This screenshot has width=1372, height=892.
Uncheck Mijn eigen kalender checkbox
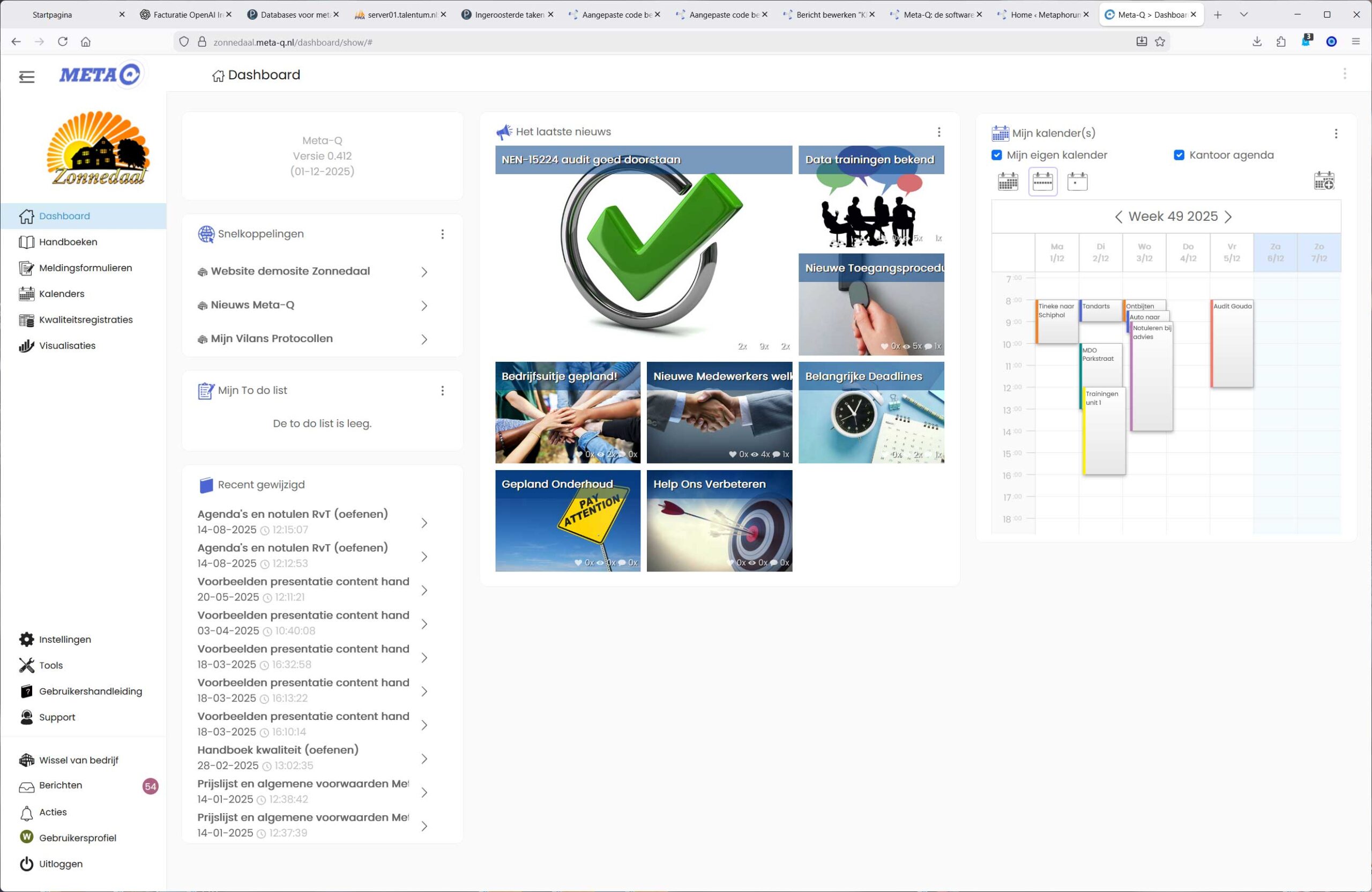997,155
